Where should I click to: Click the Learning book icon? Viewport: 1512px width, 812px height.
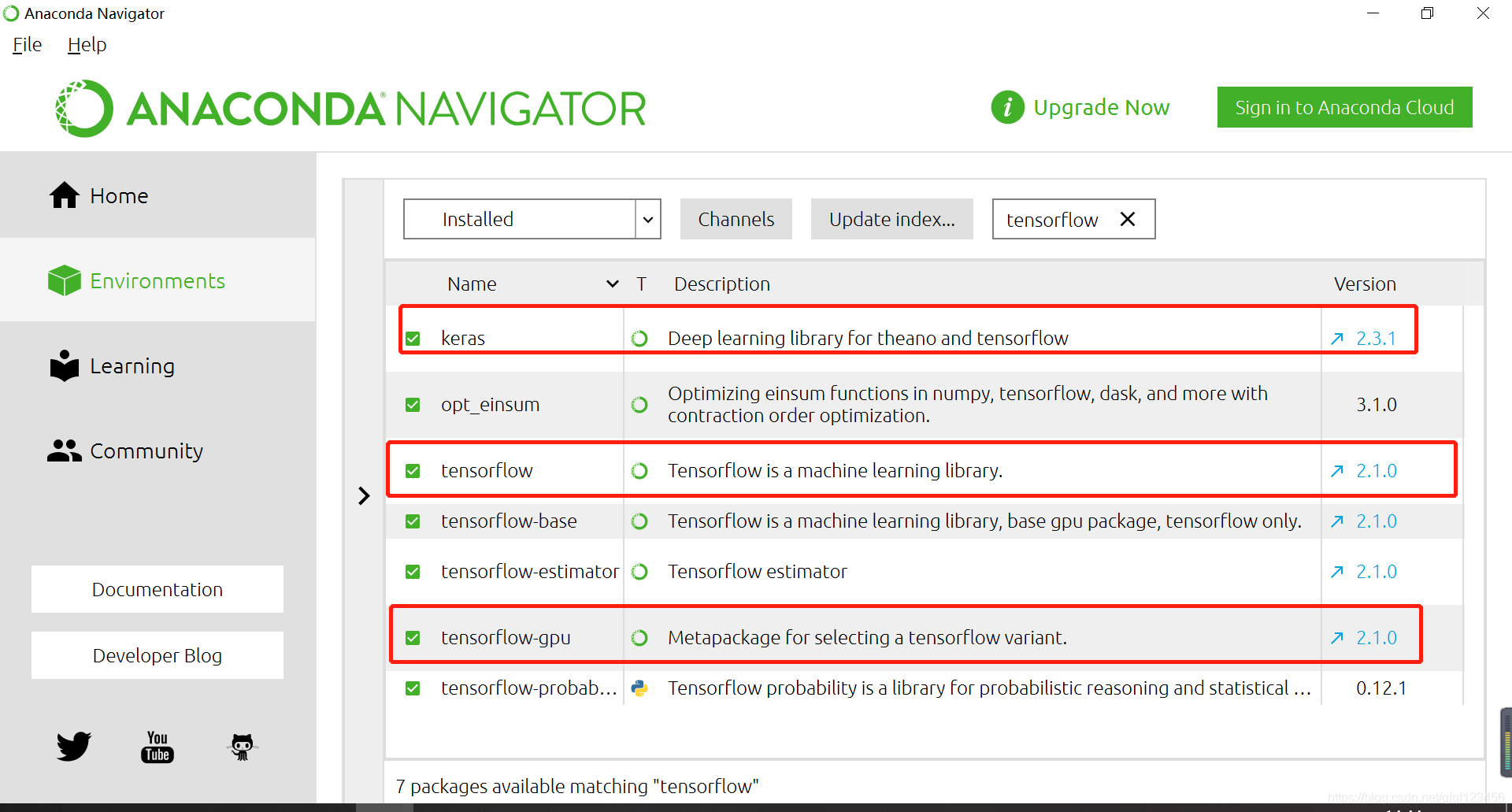pyautogui.click(x=65, y=365)
